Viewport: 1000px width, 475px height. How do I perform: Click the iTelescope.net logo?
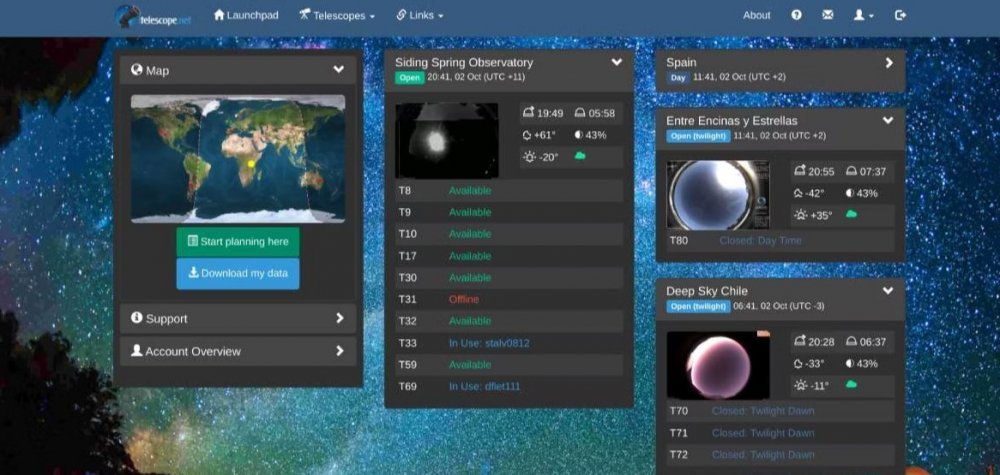point(153,17)
